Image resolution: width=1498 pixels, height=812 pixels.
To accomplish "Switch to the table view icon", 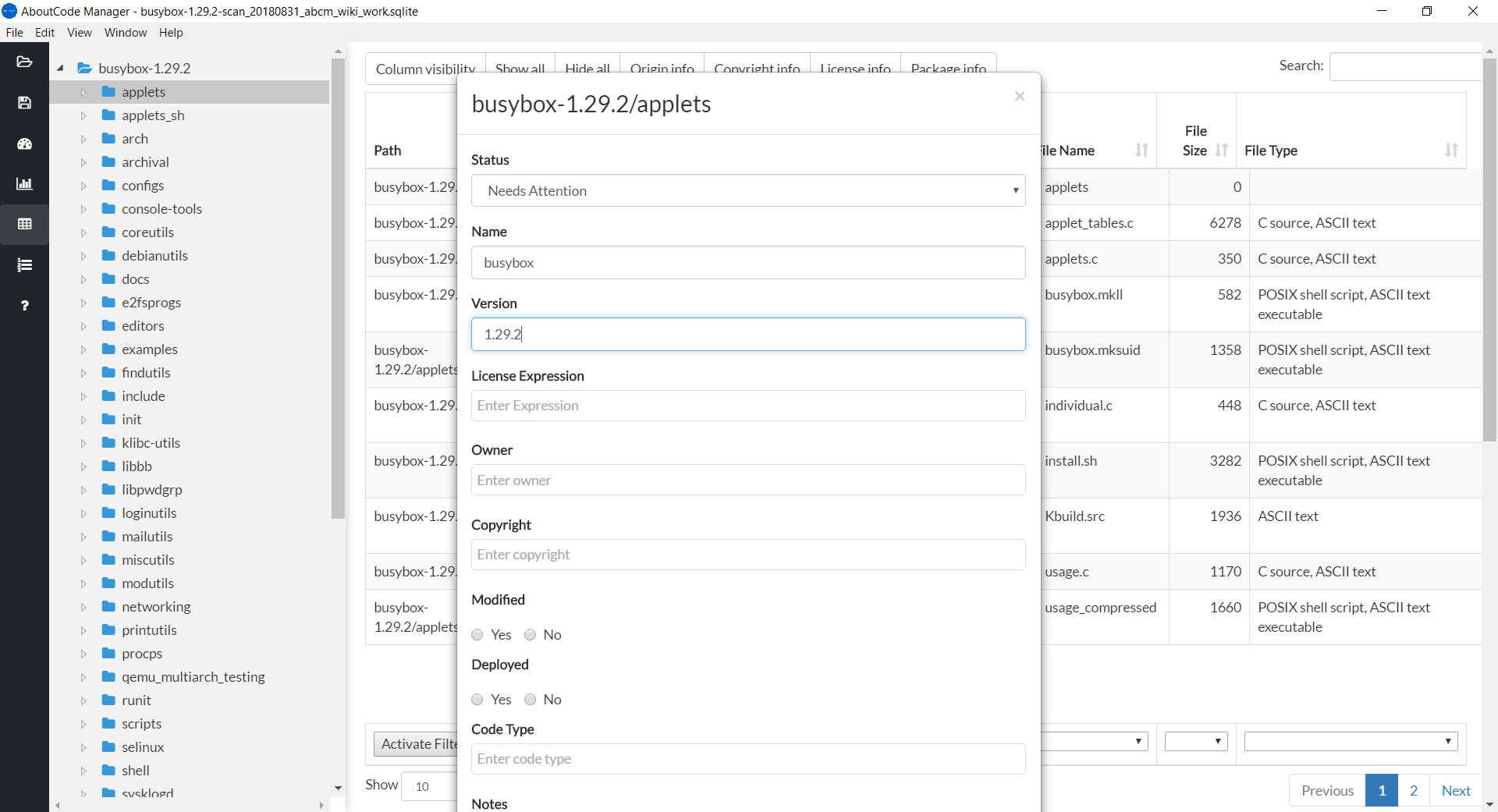I will point(24,225).
